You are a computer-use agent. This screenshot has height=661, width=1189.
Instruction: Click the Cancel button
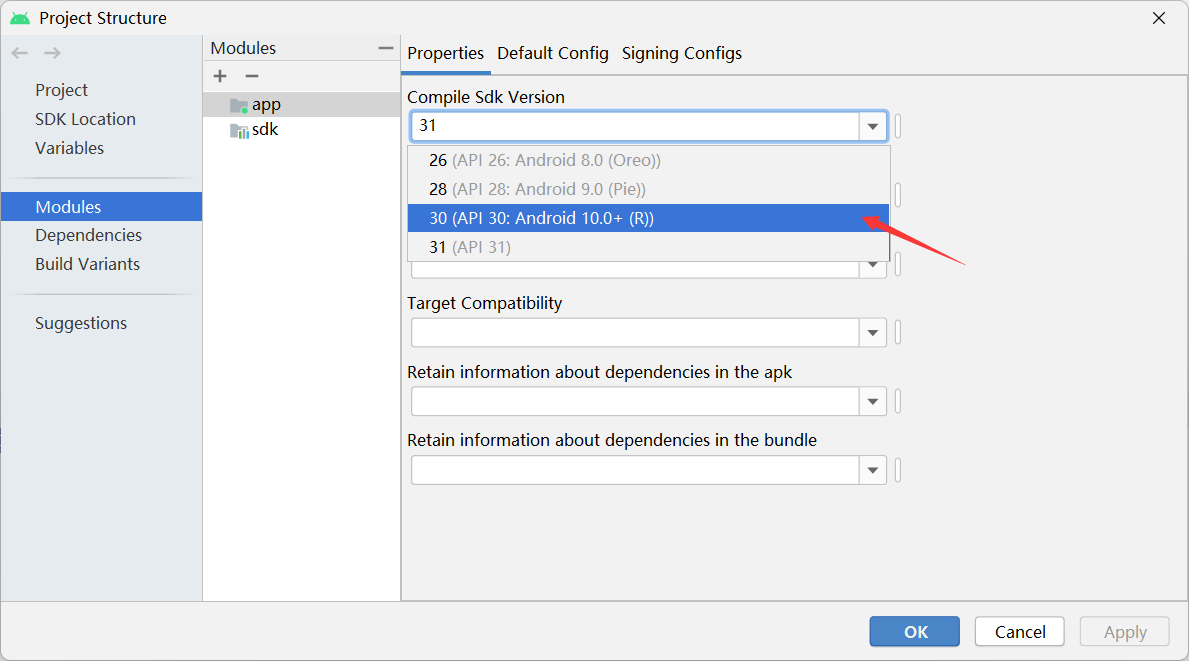1019,631
